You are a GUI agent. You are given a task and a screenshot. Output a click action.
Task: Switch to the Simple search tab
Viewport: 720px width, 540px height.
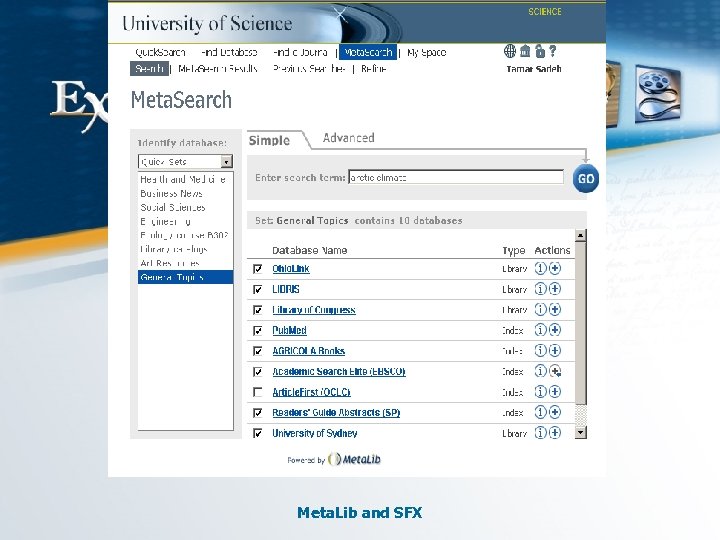coord(269,141)
